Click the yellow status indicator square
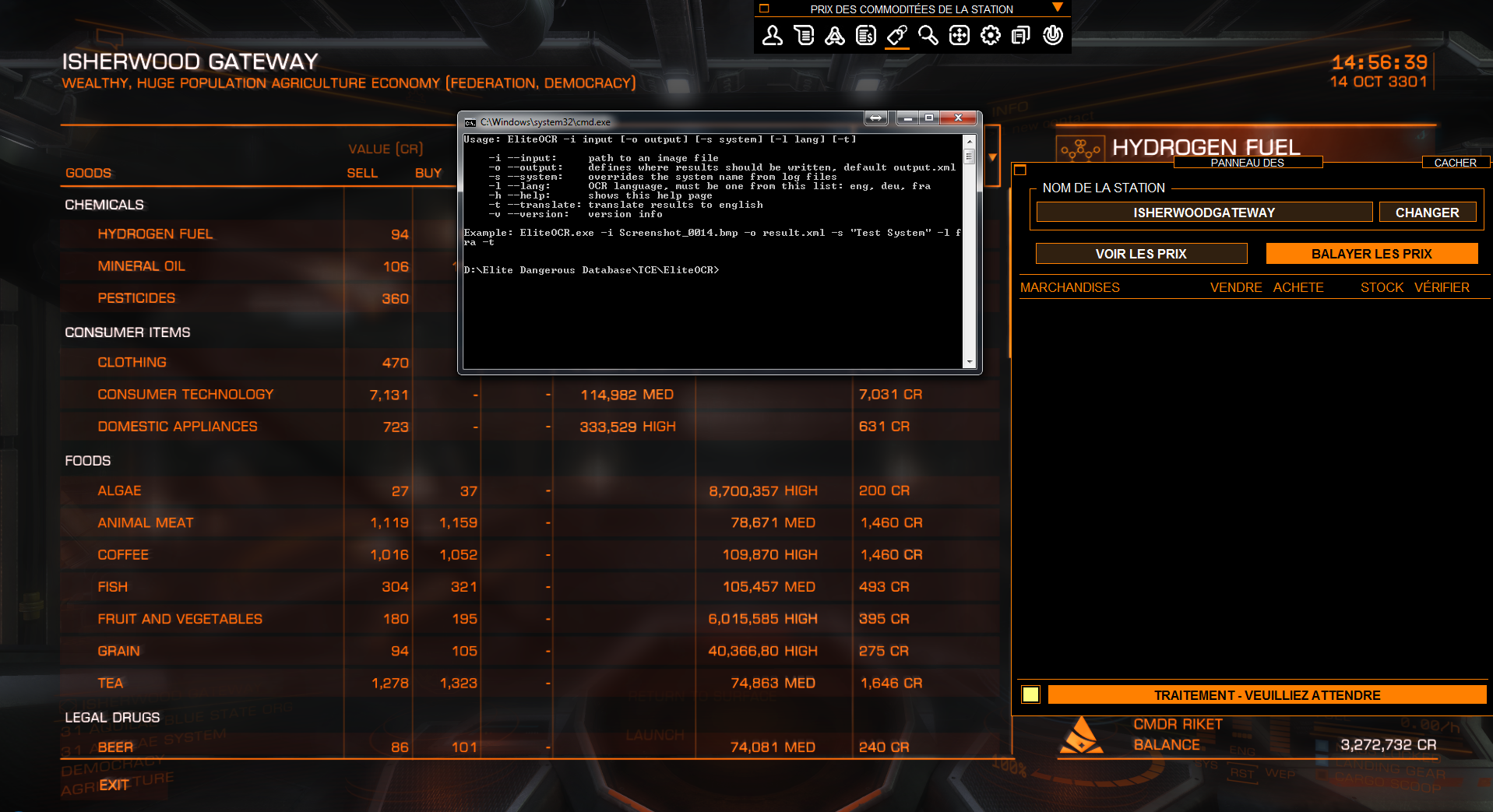Image resolution: width=1493 pixels, height=812 pixels. tap(1030, 694)
